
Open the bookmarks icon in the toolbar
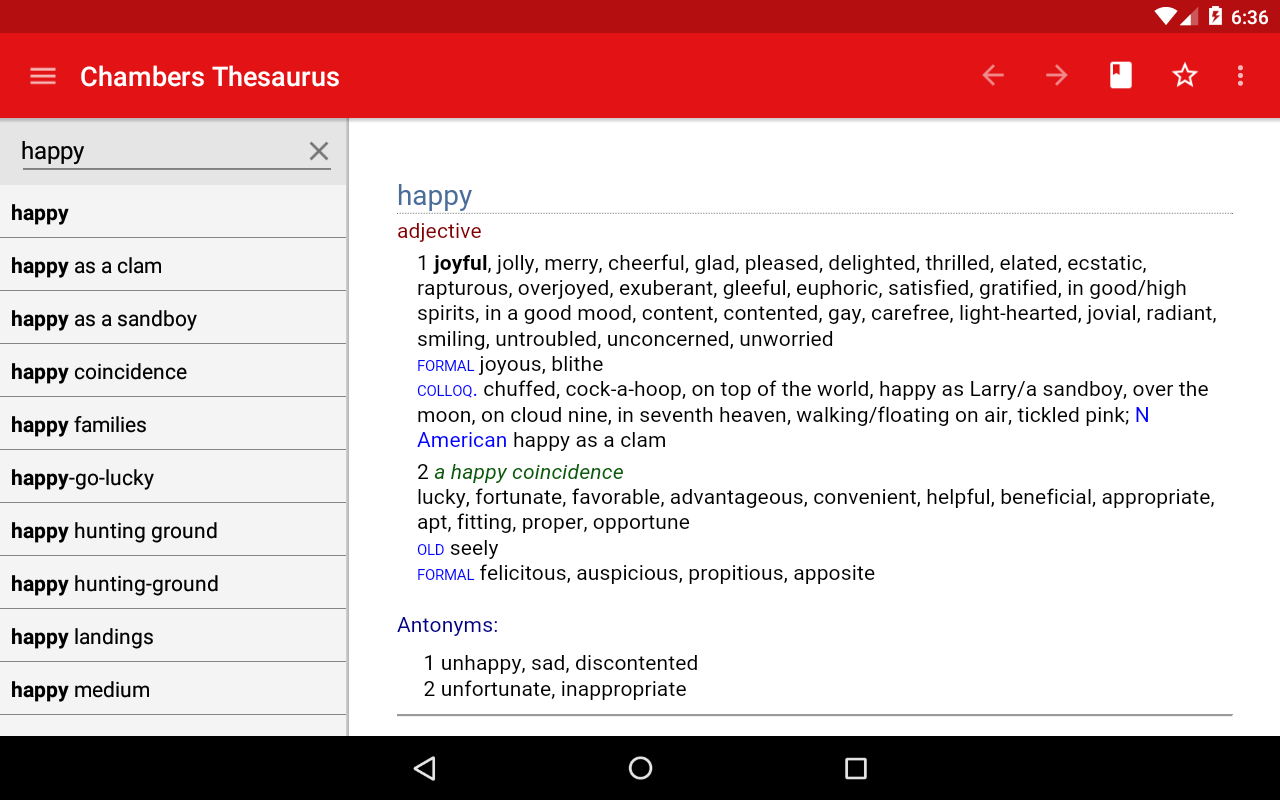(1120, 75)
